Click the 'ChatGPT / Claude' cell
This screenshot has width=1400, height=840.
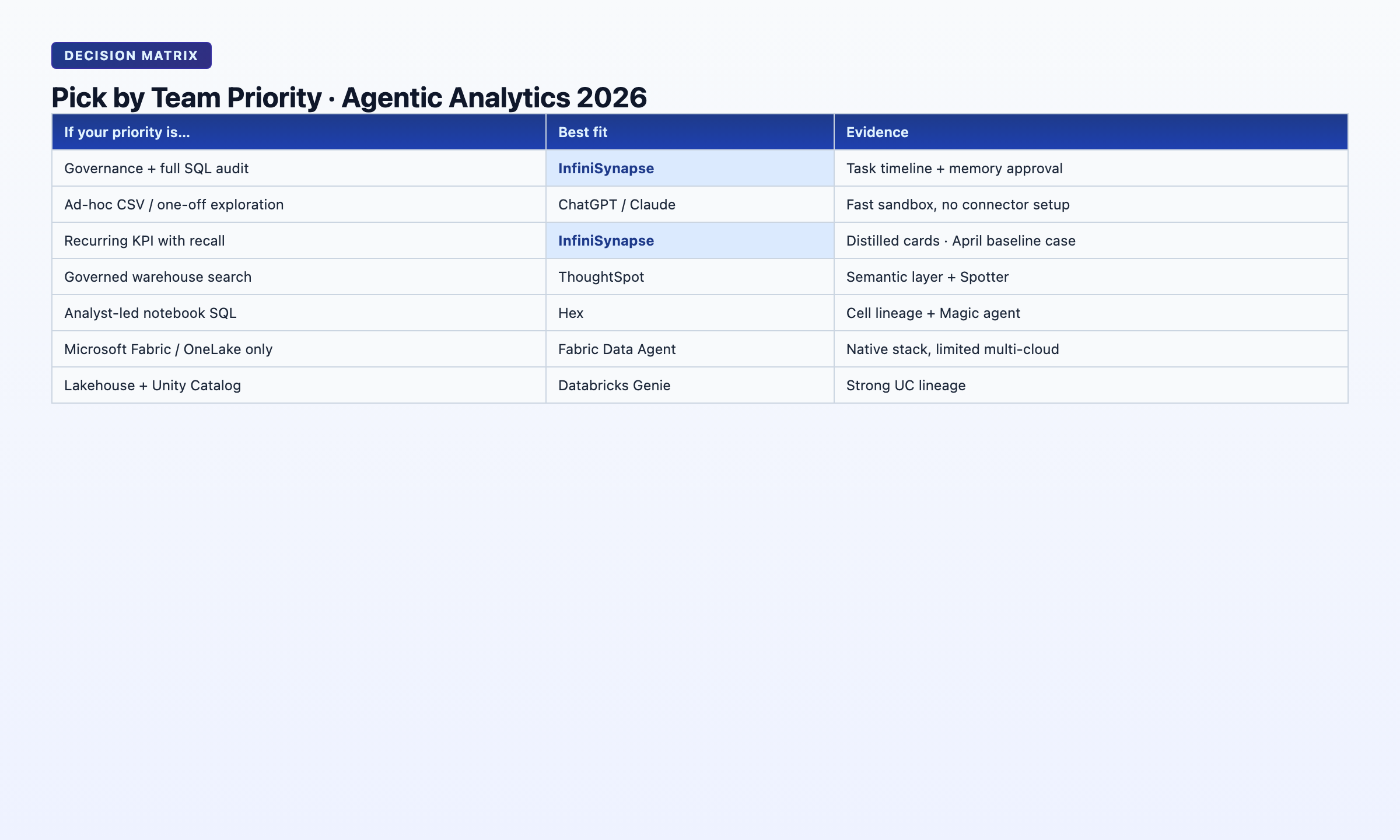pyautogui.click(x=690, y=204)
